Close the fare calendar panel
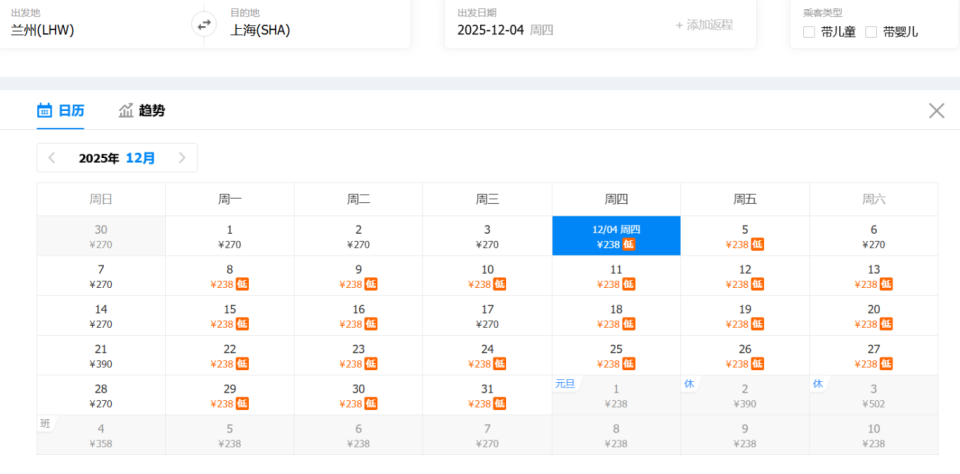The height and width of the screenshot is (474, 960). (936, 111)
